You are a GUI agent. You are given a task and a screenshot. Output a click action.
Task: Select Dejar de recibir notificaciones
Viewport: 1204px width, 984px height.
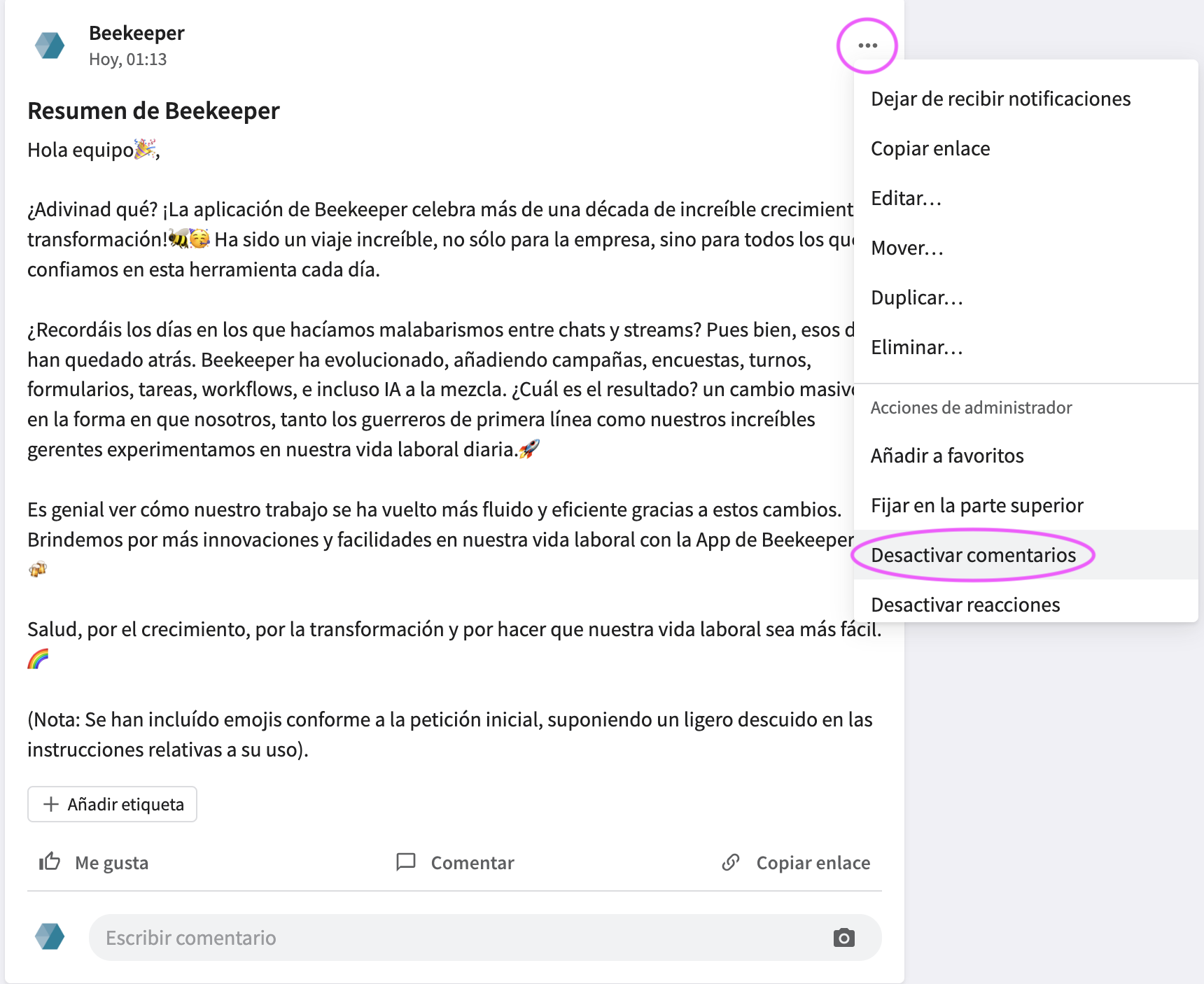(1026, 99)
